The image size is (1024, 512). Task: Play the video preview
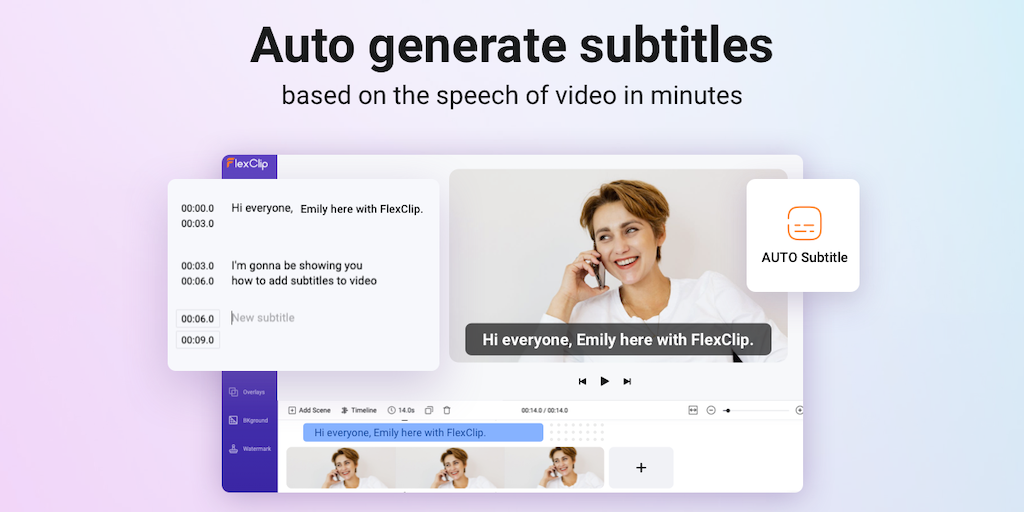pos(605,381)
